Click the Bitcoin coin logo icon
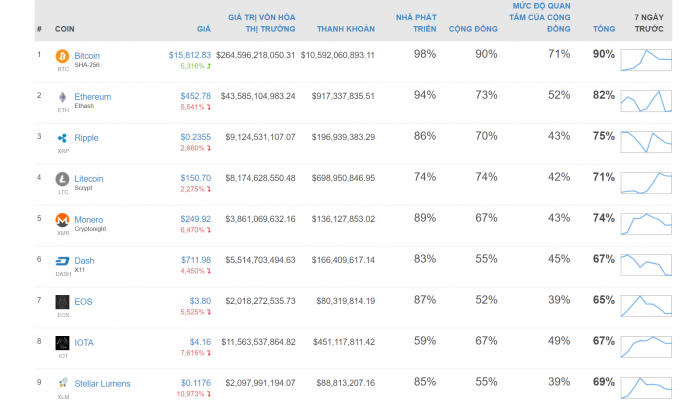680x412 pixels. (62, 56)
